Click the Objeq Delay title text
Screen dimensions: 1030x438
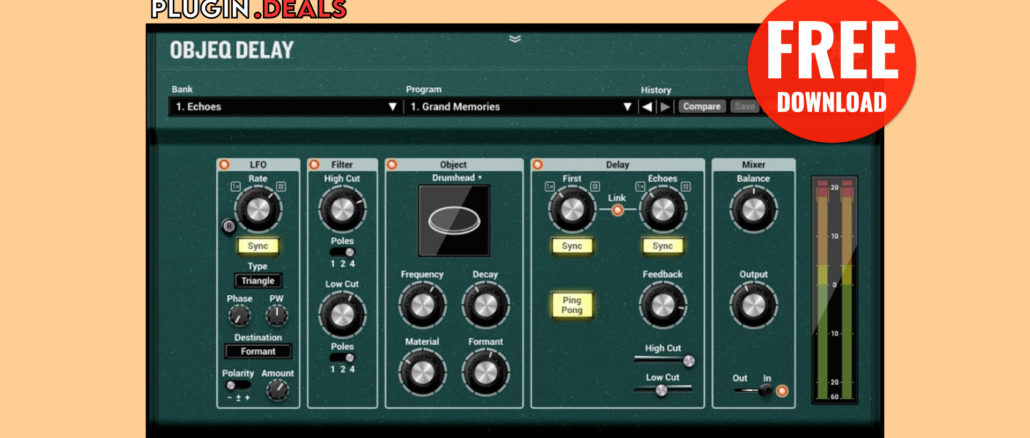pos(232,50)
